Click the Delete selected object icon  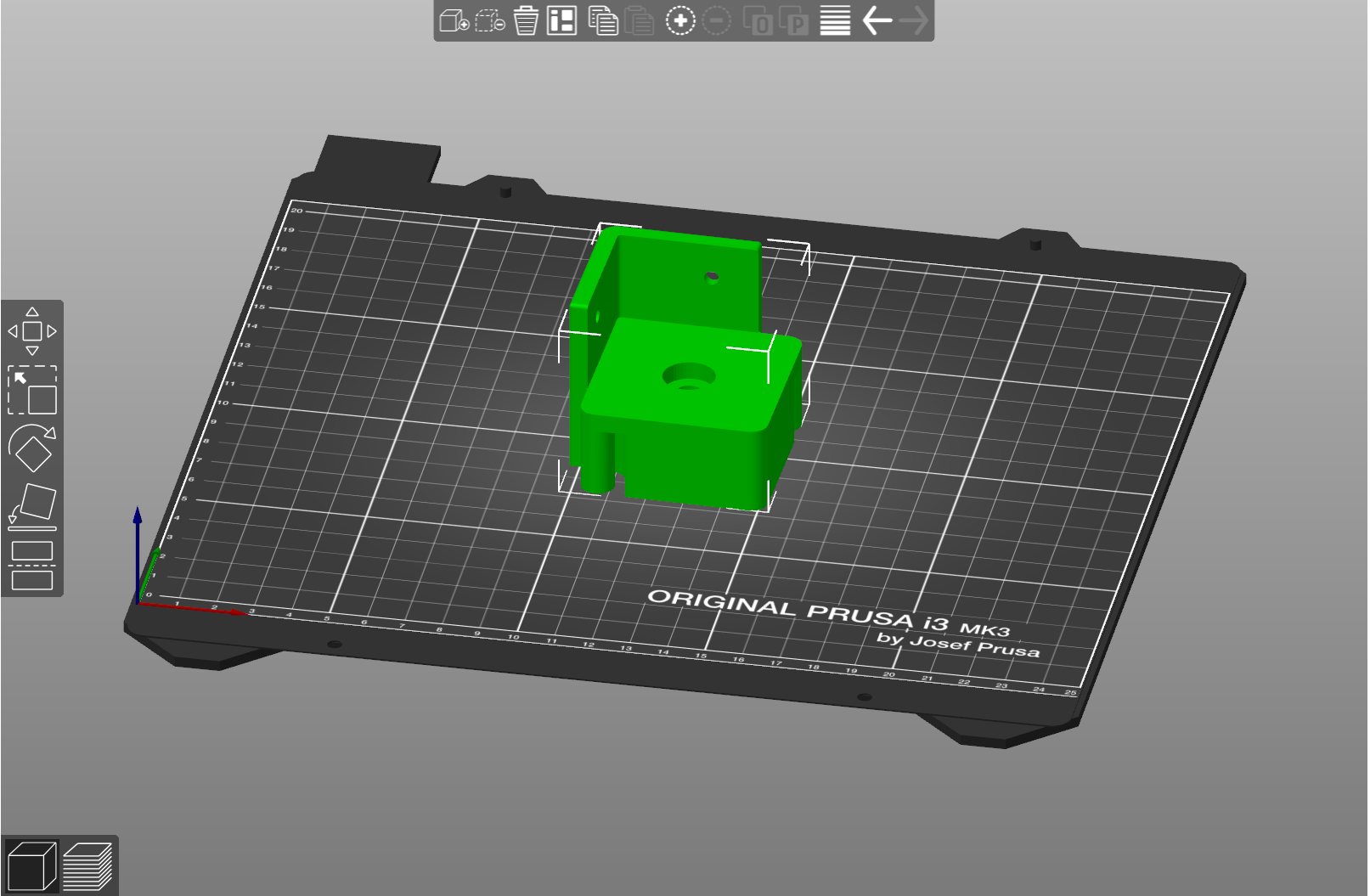490,20
